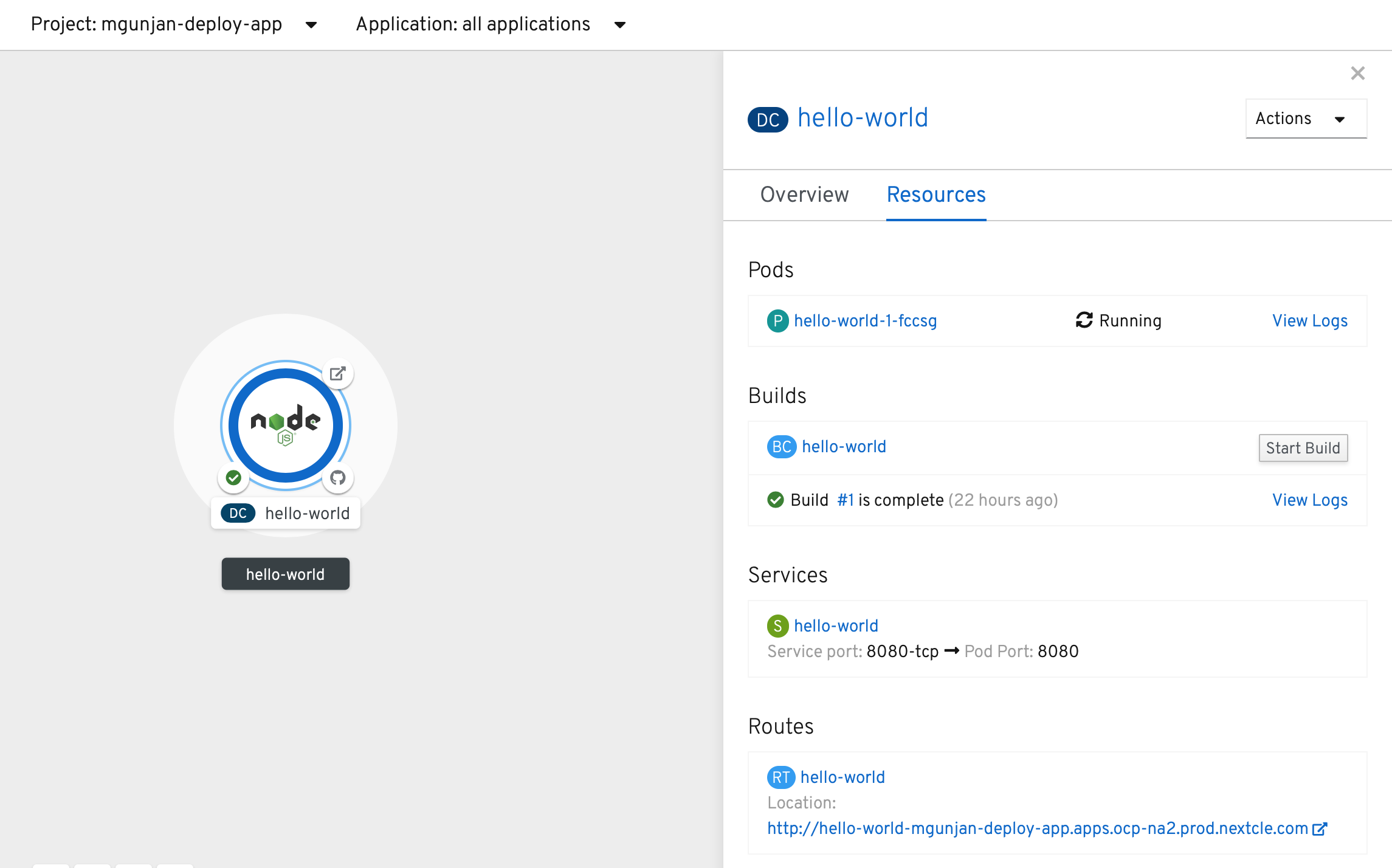This screenshot has height=868, width=1392.
Task: Select the Resources tab
Action: pos(936,195)
